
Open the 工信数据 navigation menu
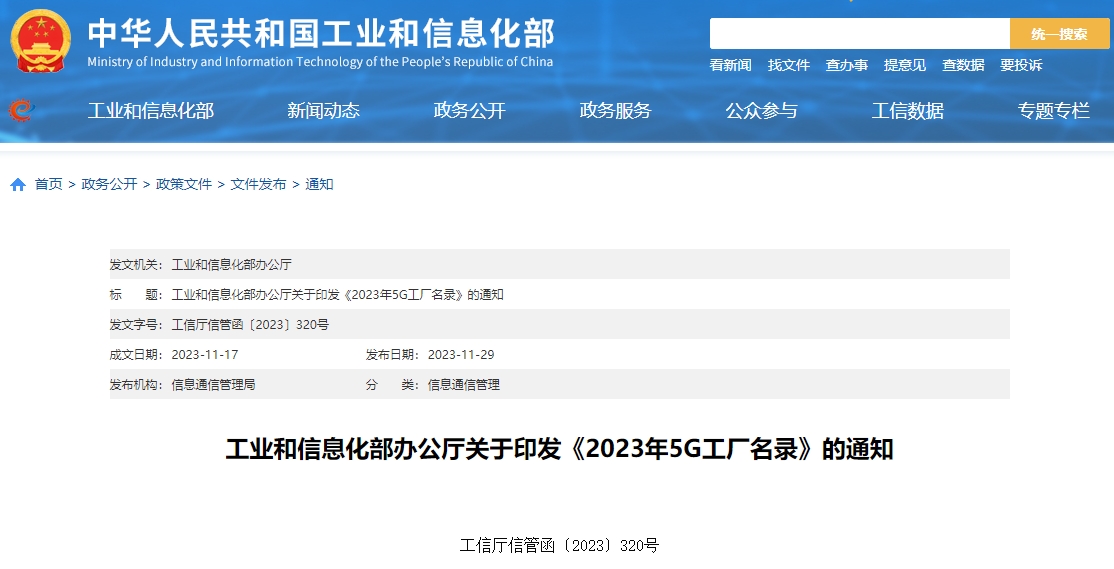point(908,111)
